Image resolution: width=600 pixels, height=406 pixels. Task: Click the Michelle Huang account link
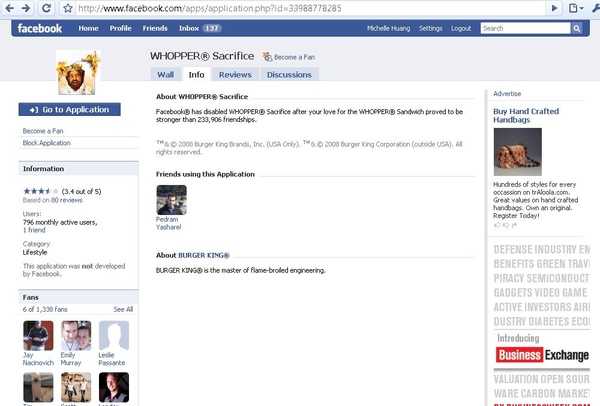click(x=388, y=28)
